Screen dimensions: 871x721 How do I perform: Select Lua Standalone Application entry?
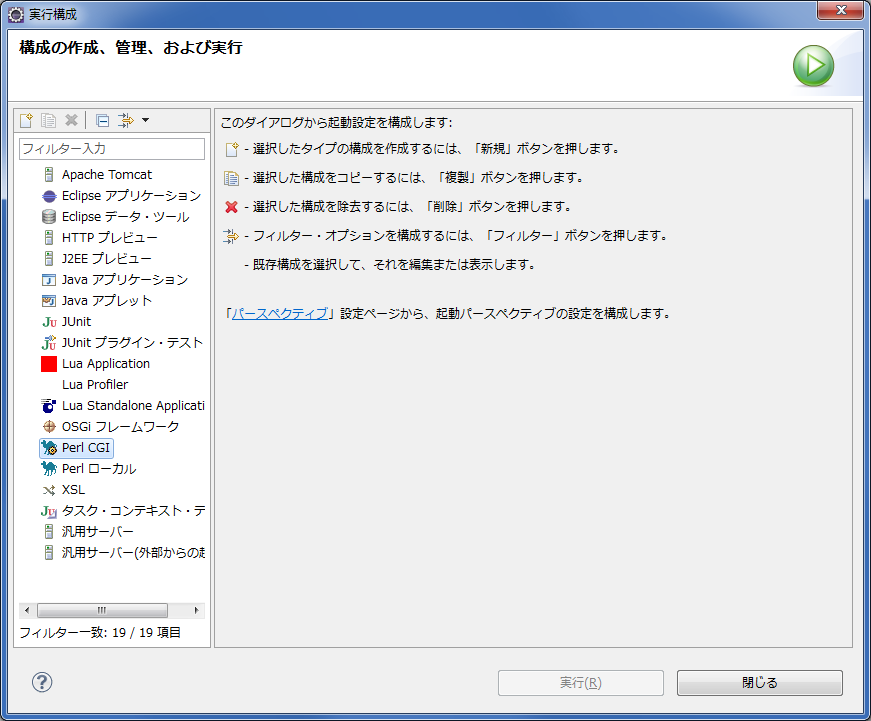133,405
